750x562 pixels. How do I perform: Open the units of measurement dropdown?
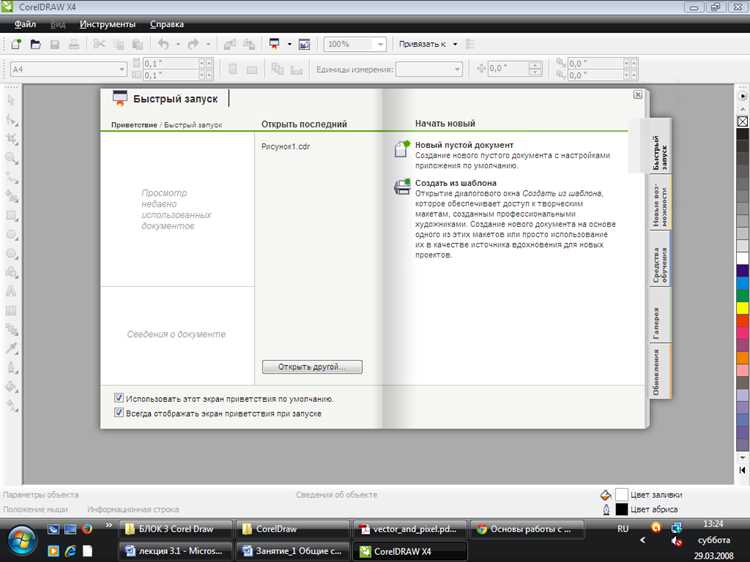click(457, 69)
